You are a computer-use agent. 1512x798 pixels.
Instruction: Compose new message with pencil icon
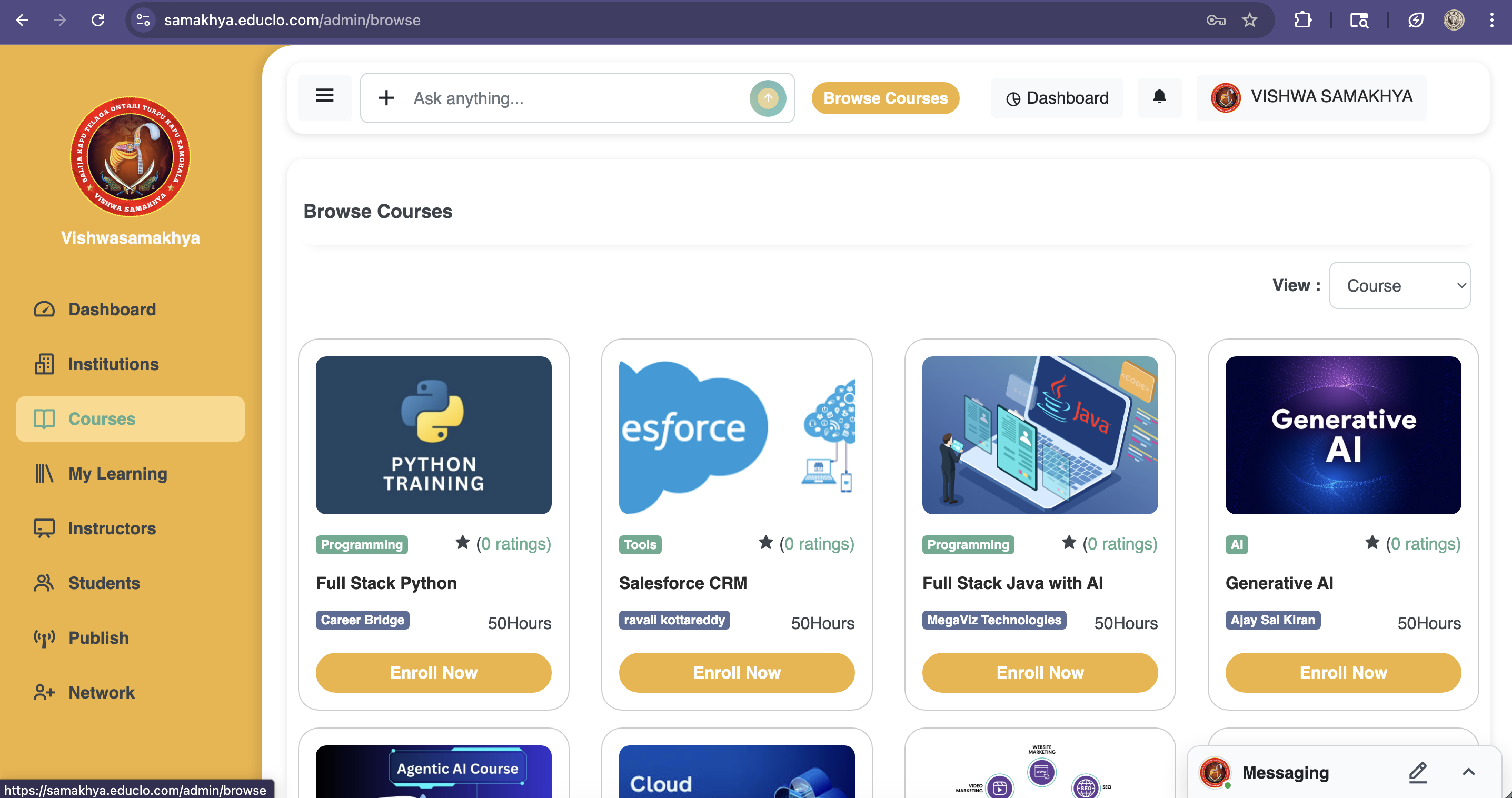pos(1417,772)
